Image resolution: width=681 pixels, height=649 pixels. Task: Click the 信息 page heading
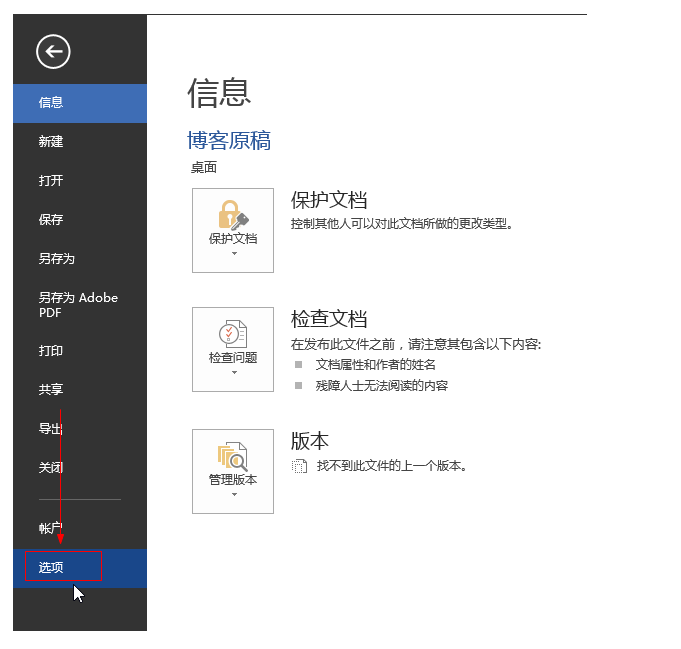pyautogui.click(x=219, y=93)
